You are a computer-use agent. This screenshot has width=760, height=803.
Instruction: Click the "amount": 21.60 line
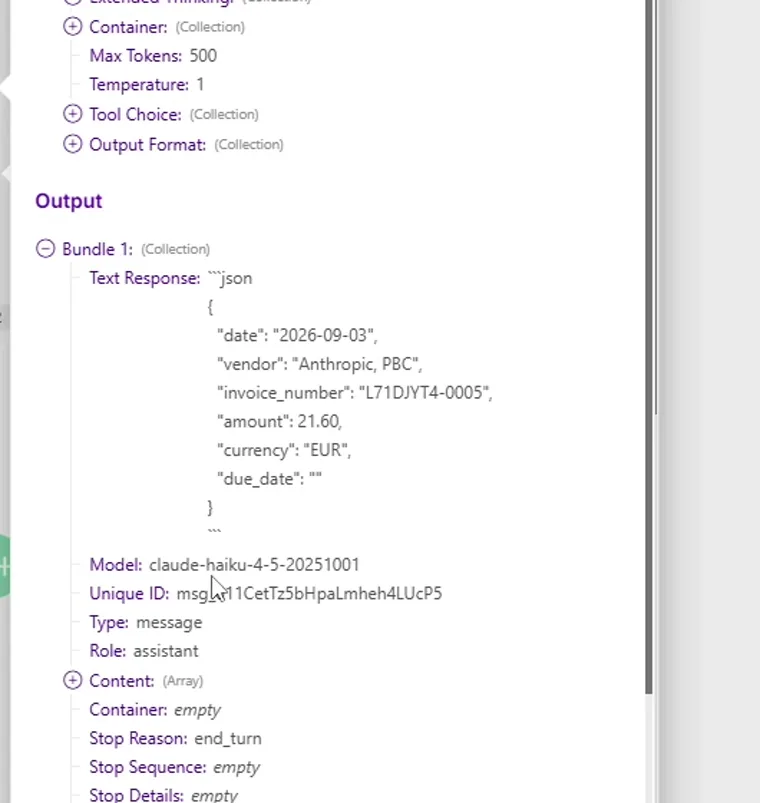(x=280, y=421)
